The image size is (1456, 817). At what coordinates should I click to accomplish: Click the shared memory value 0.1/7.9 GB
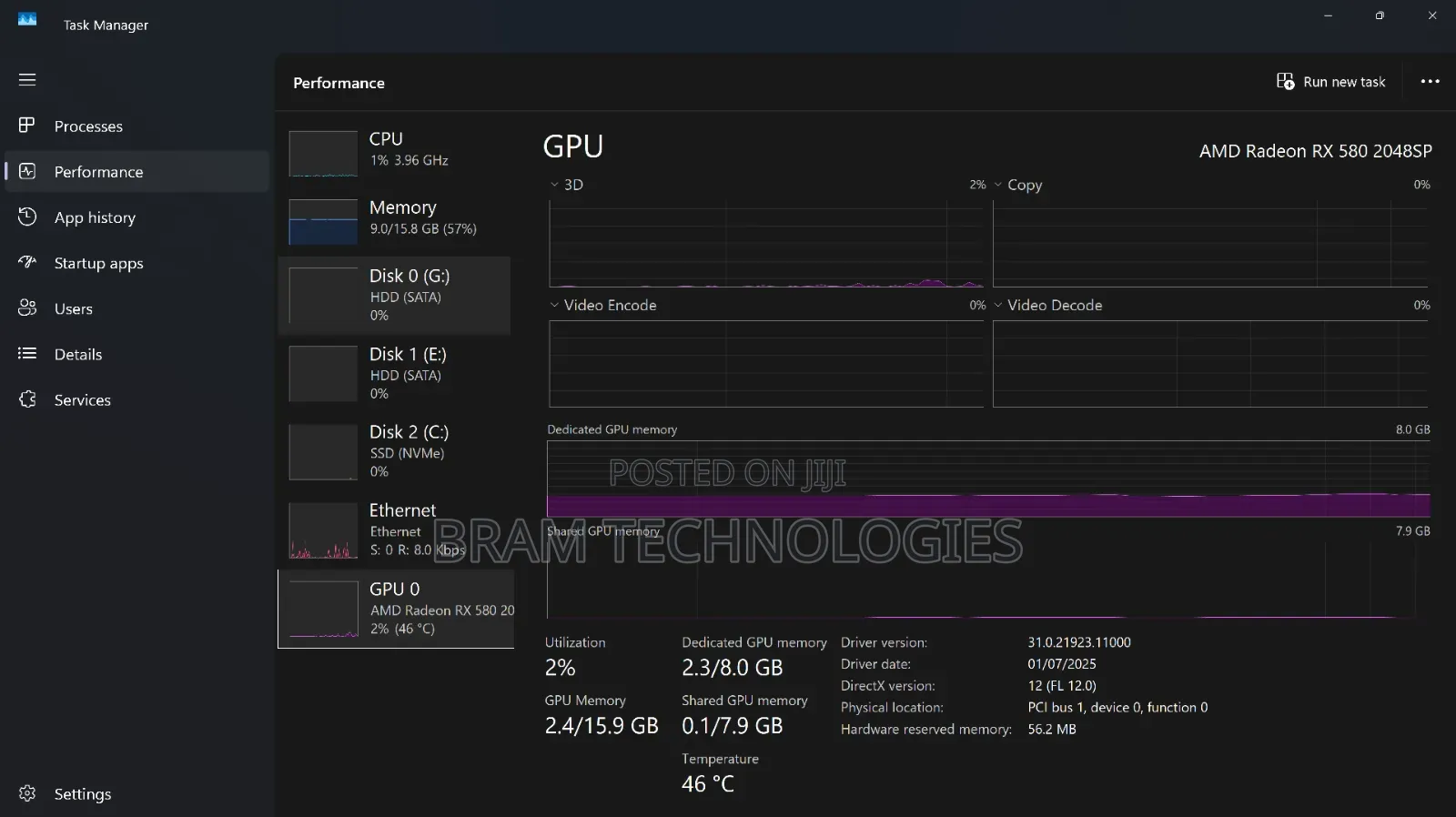[x=733, y=726]
